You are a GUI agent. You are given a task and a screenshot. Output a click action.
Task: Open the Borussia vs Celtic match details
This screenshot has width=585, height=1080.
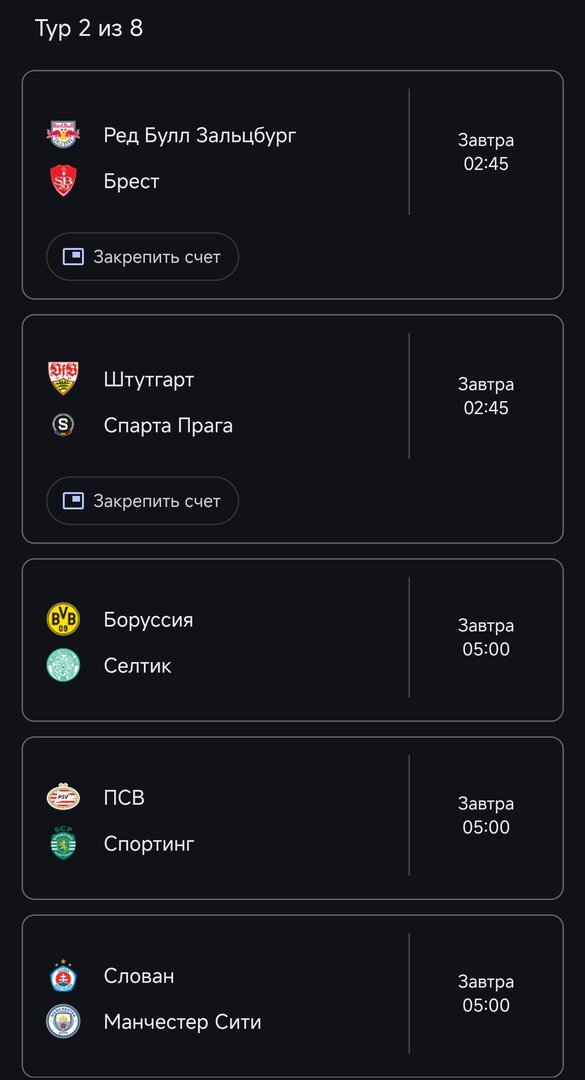[292, 640]
